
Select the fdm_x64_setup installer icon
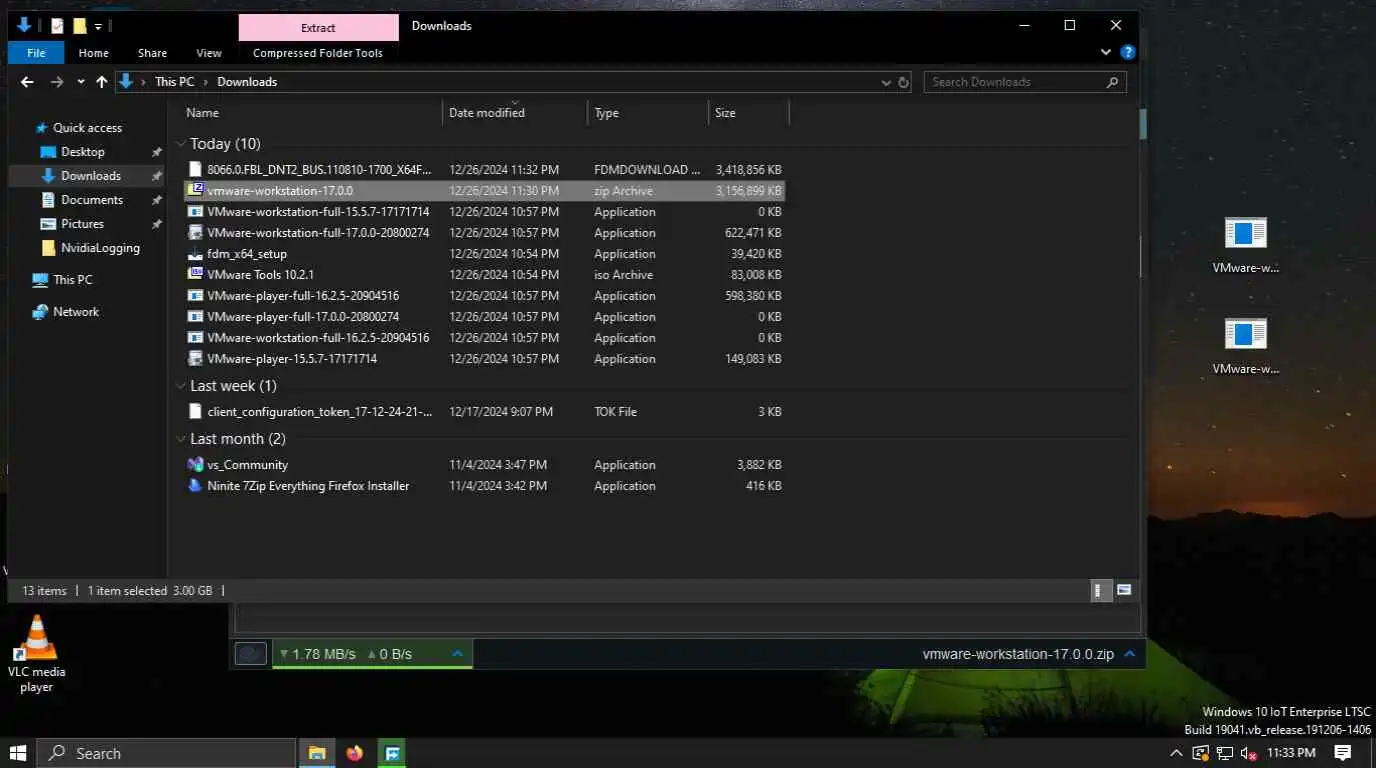pyautogui.click(x=196, y=254)
